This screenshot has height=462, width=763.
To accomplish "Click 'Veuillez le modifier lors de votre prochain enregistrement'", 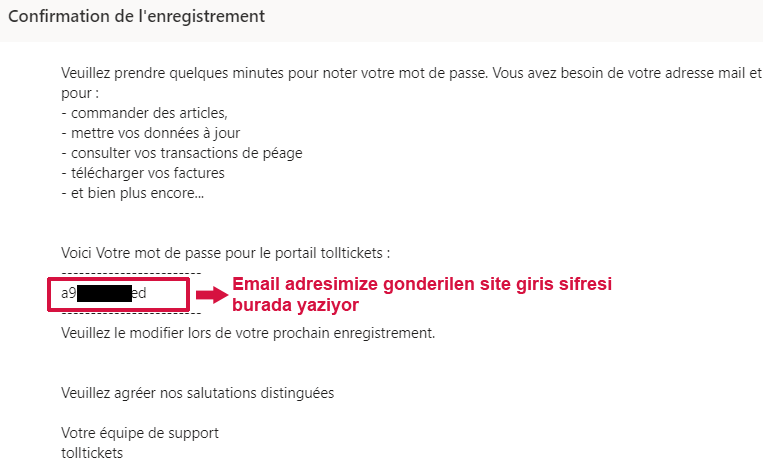I will pos(248,333).
